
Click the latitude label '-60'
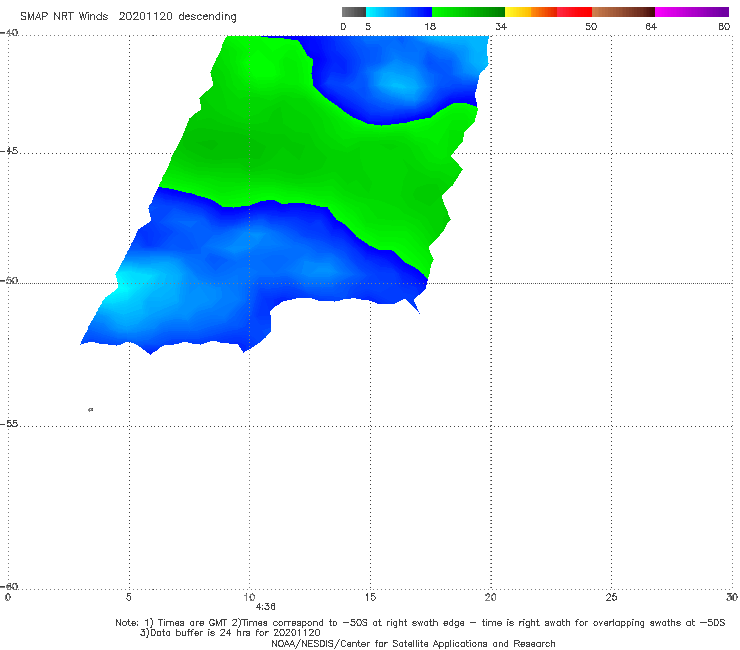[9, 586]
